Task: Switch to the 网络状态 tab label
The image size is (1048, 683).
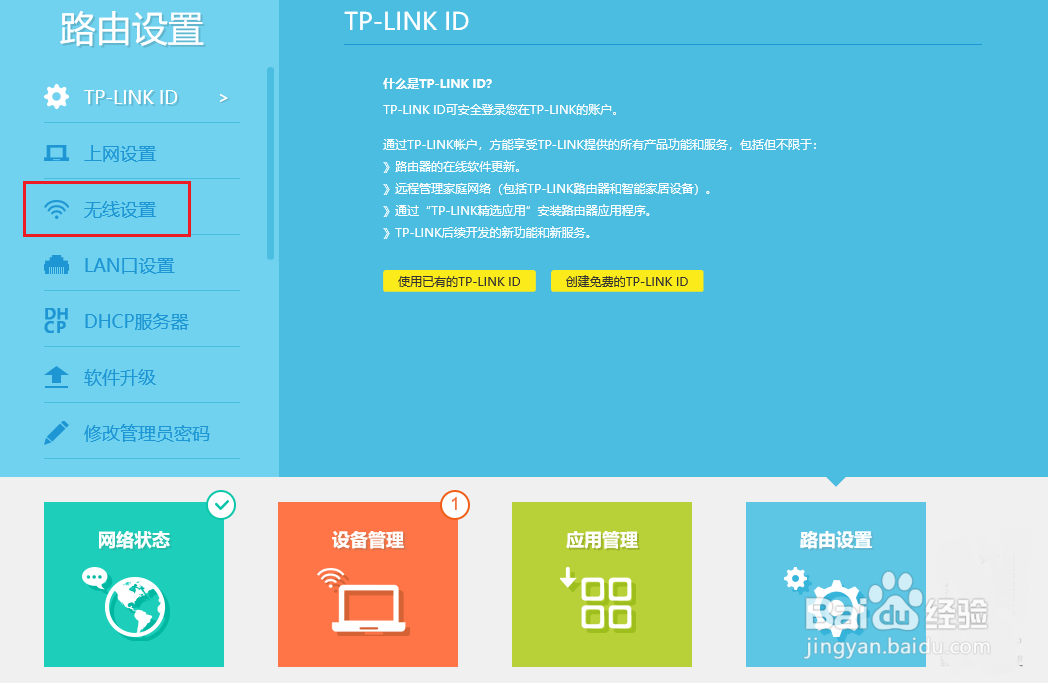Action: pyautogui.click(x=134, y=540)
